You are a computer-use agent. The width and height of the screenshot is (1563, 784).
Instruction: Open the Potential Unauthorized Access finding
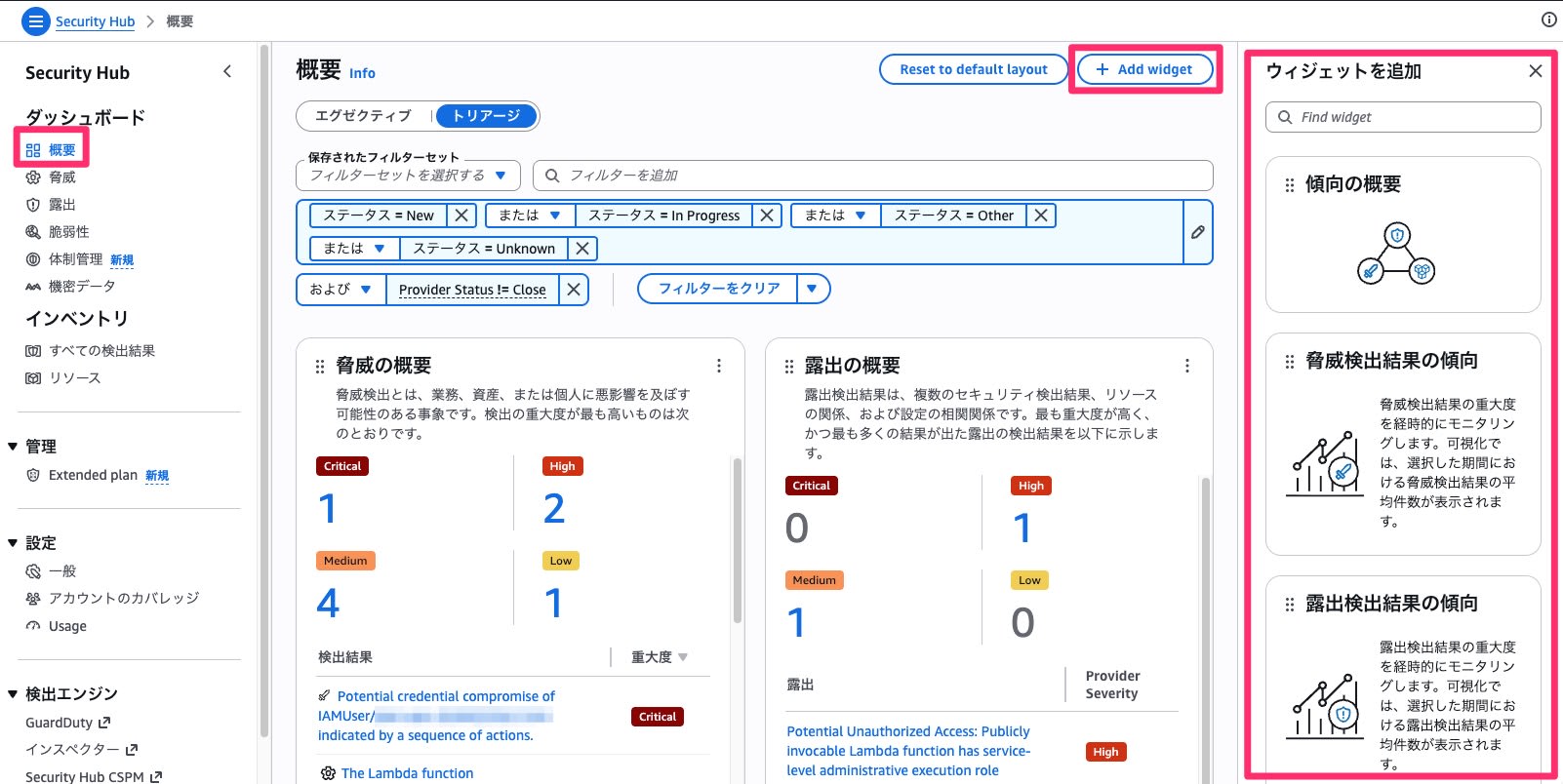(908, 751)
